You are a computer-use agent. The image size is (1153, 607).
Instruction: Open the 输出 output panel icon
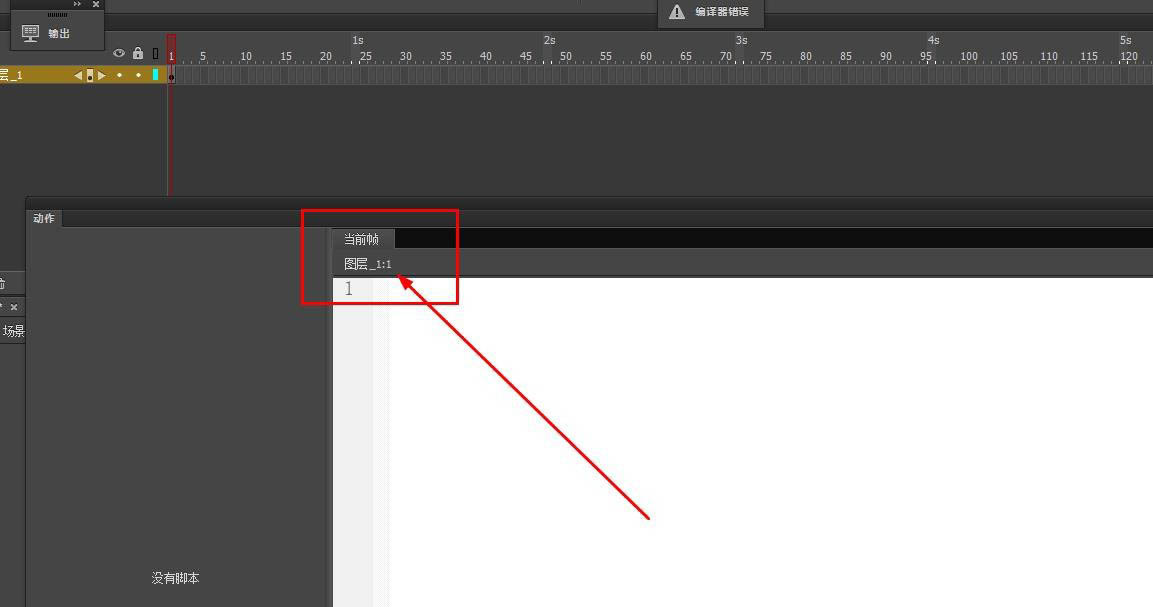[x=30, y=33]
